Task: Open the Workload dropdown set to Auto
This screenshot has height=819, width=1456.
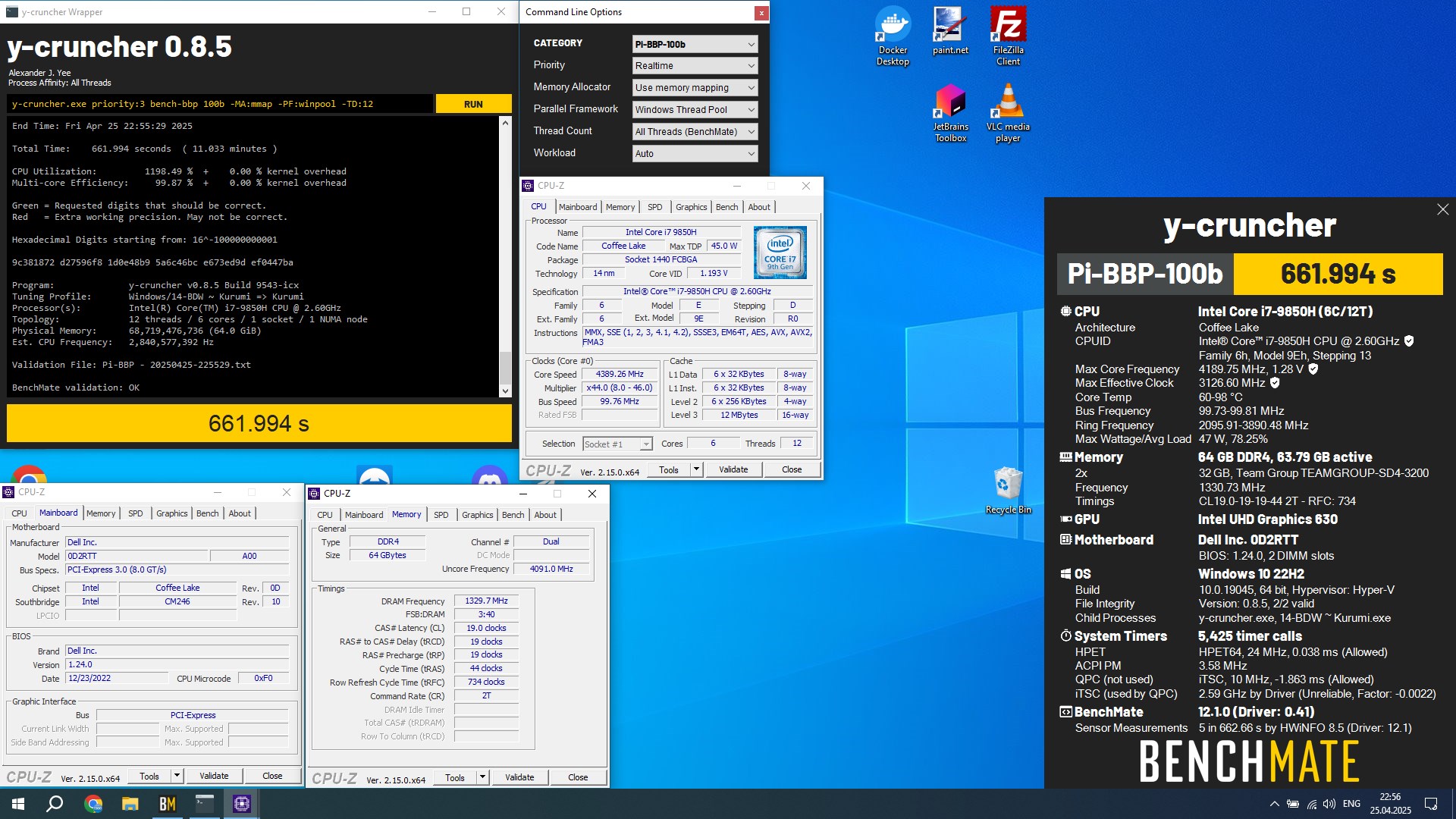Action: pos(695,154)
